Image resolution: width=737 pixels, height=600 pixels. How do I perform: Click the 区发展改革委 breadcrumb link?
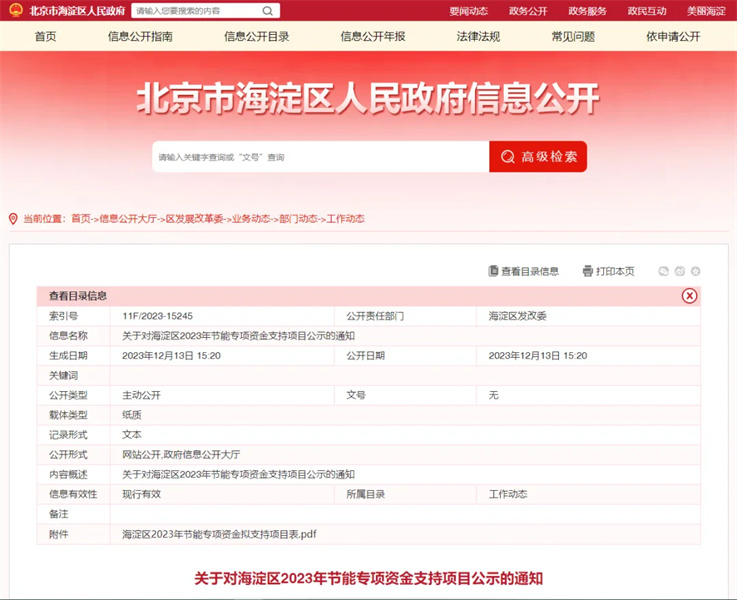[193, 218]
